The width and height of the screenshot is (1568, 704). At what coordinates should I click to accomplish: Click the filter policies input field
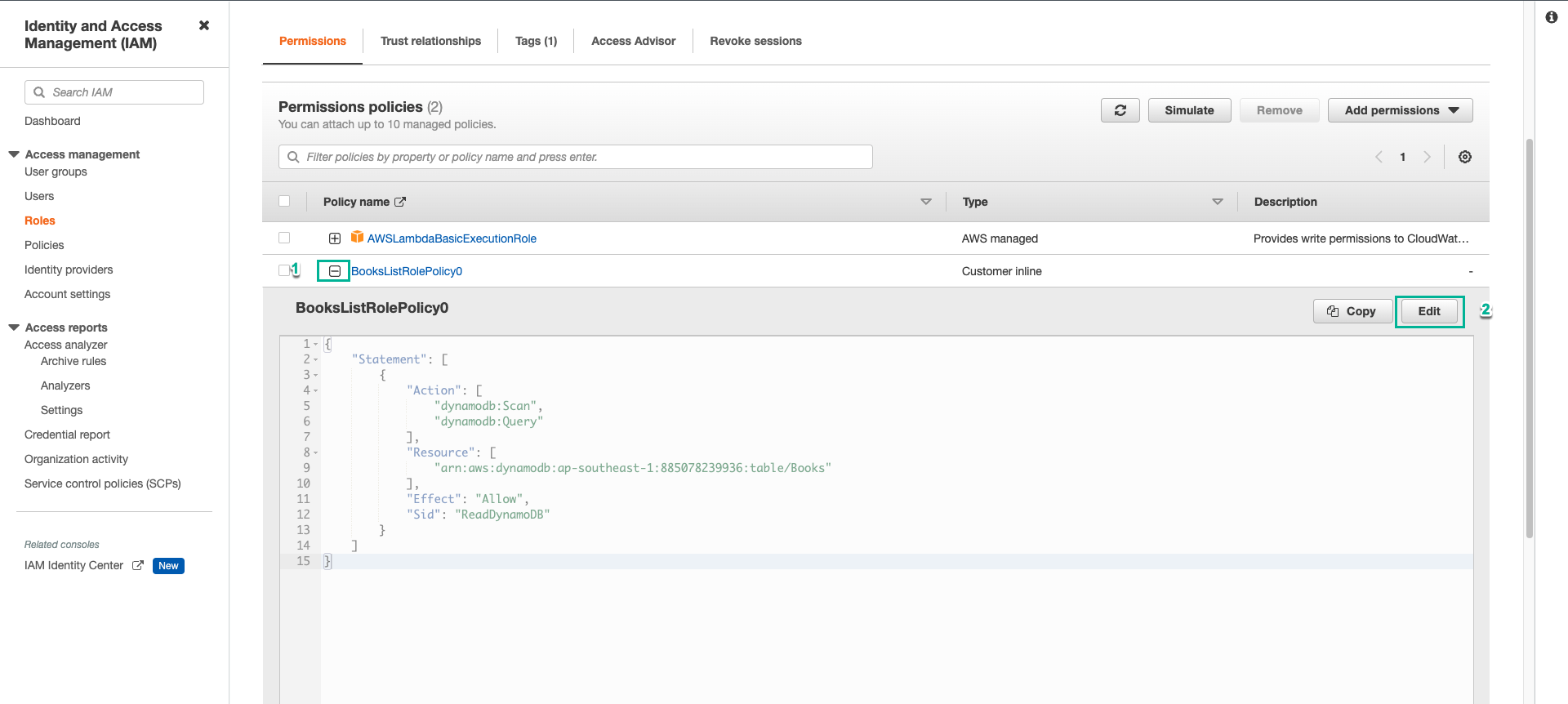[x=576, y=157]
